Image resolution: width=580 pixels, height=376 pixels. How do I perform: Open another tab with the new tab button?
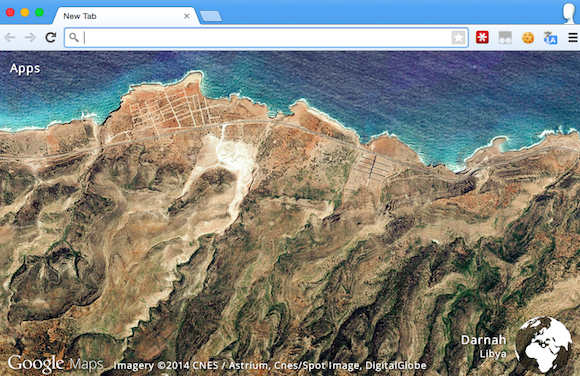click(210, 16)
